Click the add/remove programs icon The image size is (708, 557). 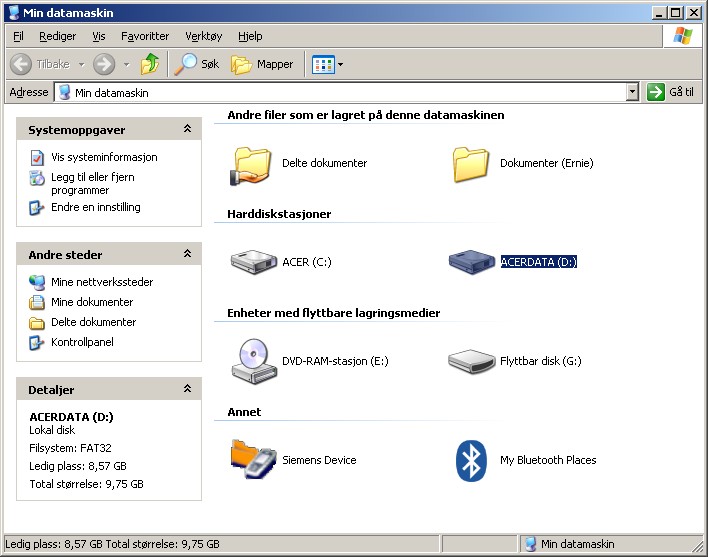click(37, 178)
